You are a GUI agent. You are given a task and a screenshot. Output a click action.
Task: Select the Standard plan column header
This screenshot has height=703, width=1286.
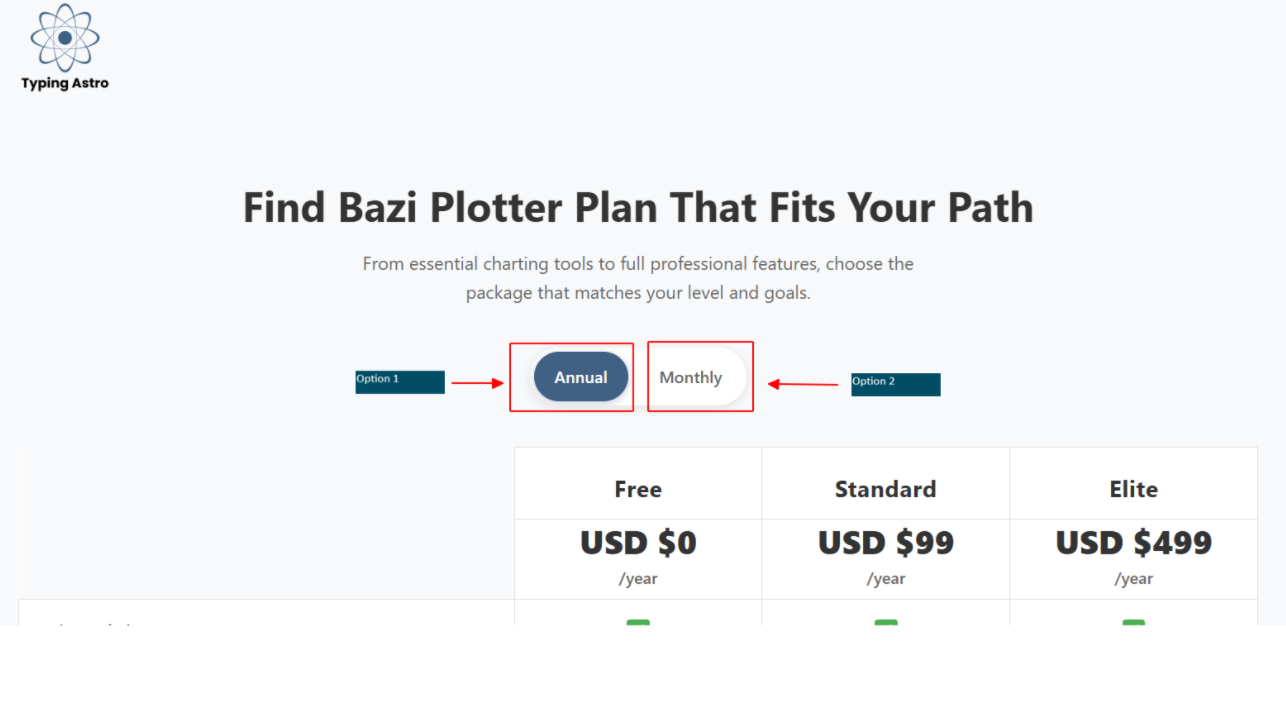(x=885, y=489)
